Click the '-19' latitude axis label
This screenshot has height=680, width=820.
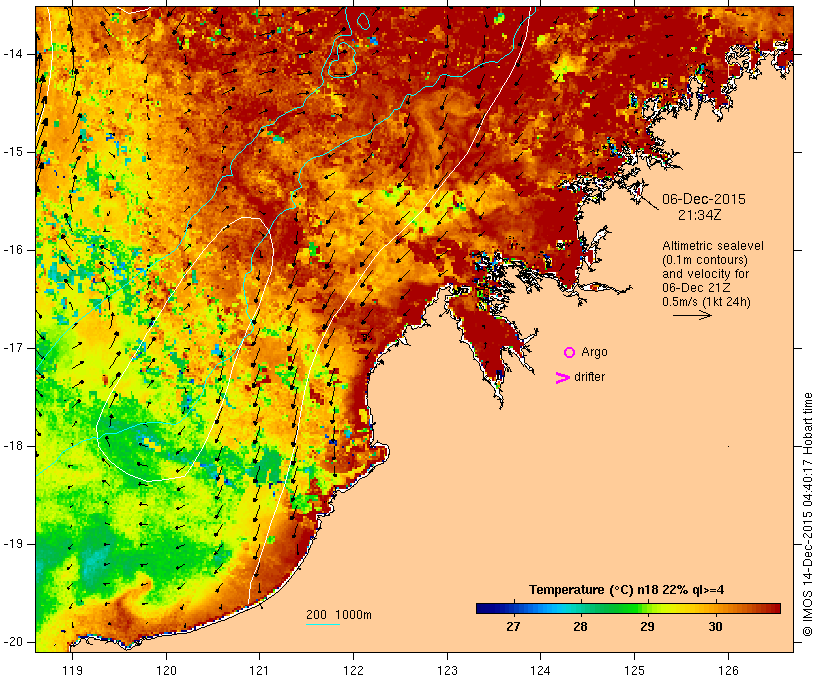[x=12, y=544]
